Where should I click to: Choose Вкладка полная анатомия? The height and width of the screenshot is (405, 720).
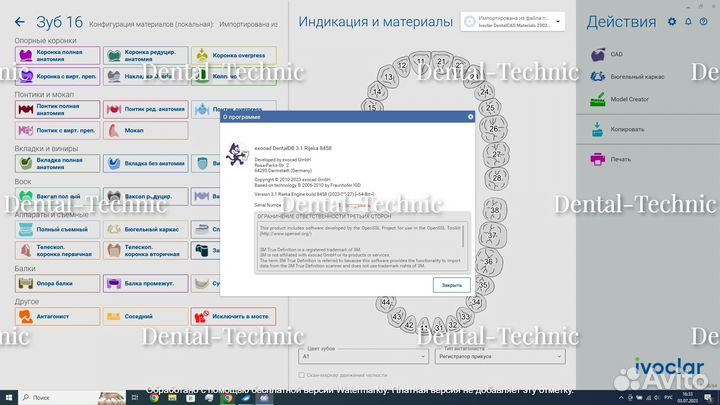(57, 163)
